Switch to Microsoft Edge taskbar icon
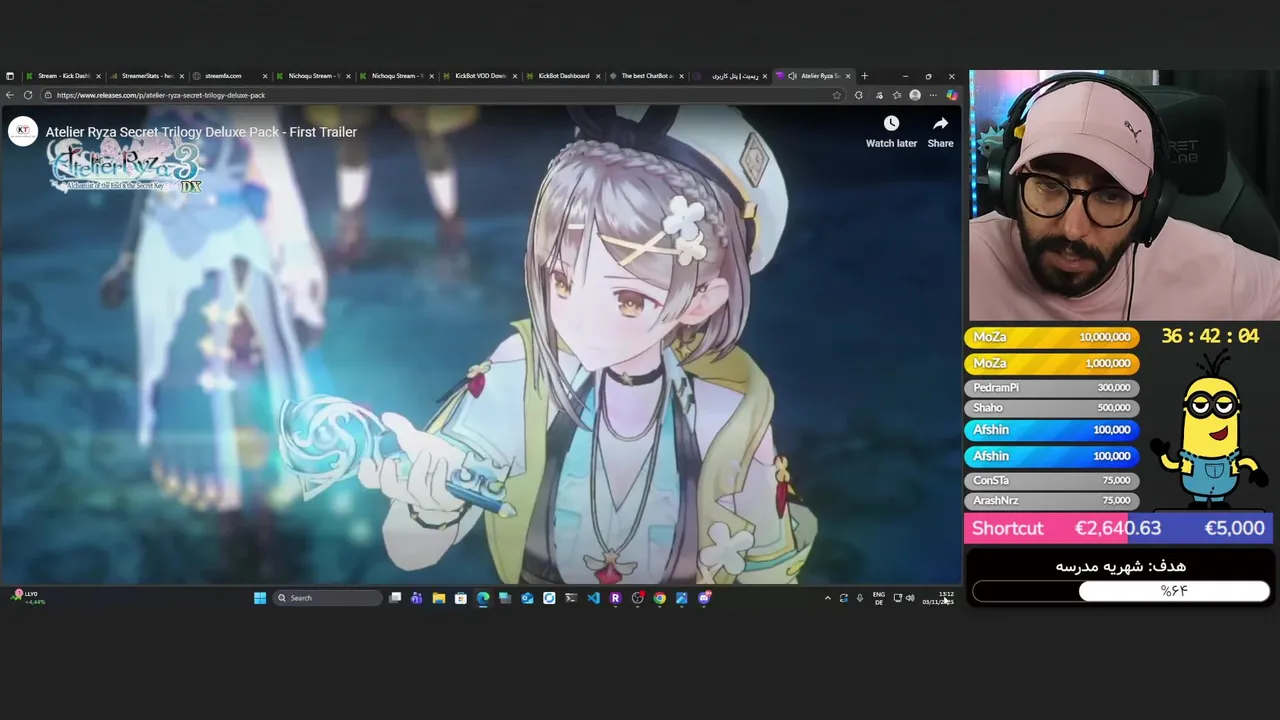This screenshot has width=1280, height=720. click(x=483, y=598)
